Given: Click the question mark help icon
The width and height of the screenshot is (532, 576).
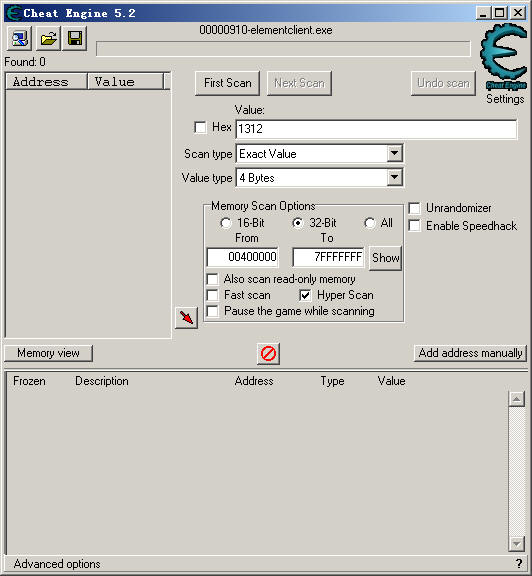Looking at the screenshot, I should pos(519,563).
